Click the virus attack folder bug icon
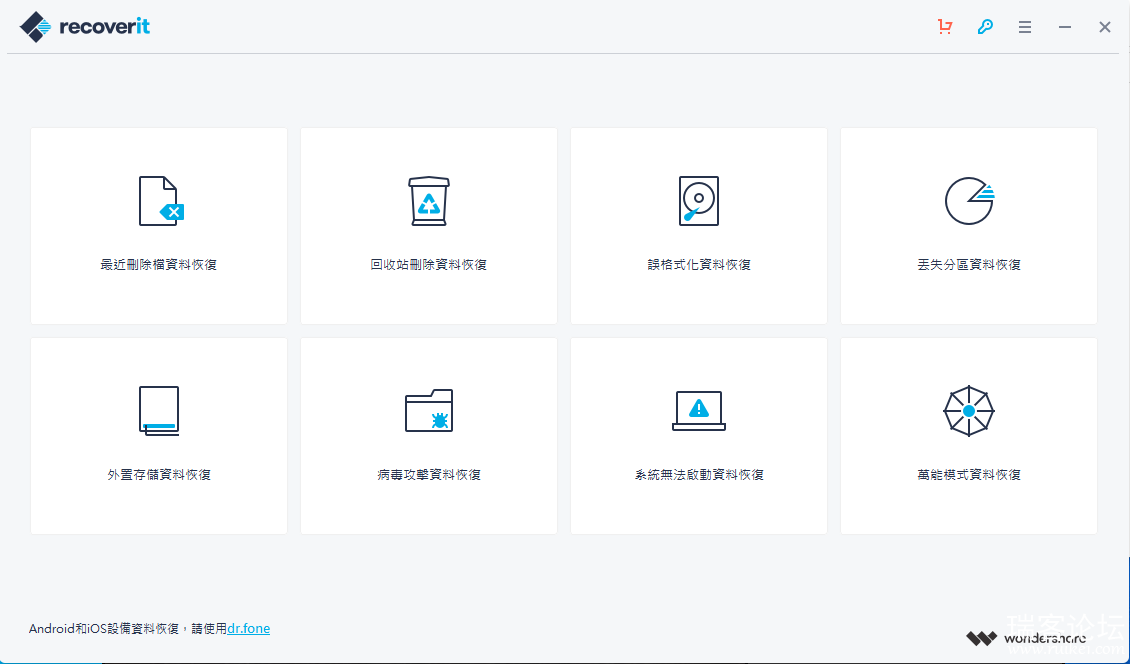The width and height of the screenshot is (1130, 664). tap(429, 410)
